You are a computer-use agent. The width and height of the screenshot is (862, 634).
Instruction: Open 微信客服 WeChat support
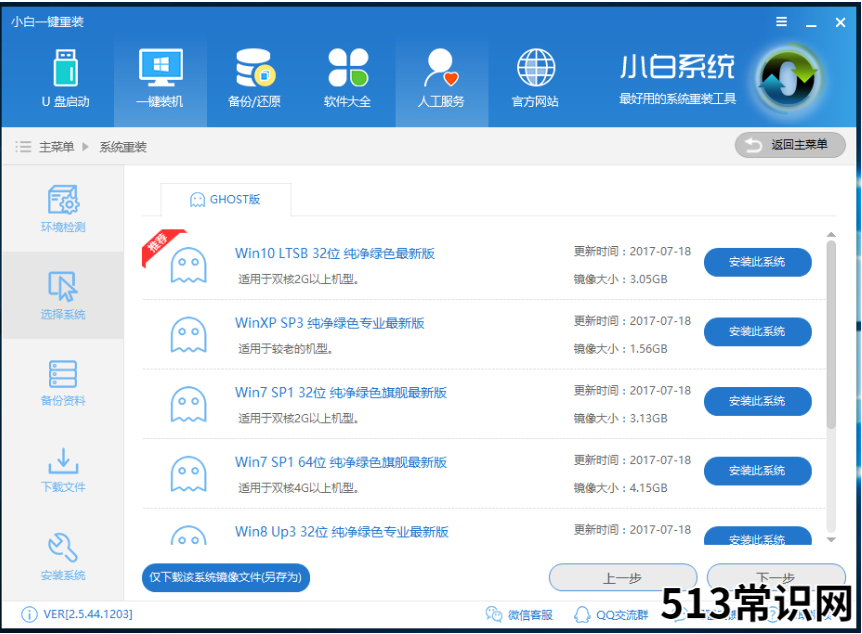(519, 614)
